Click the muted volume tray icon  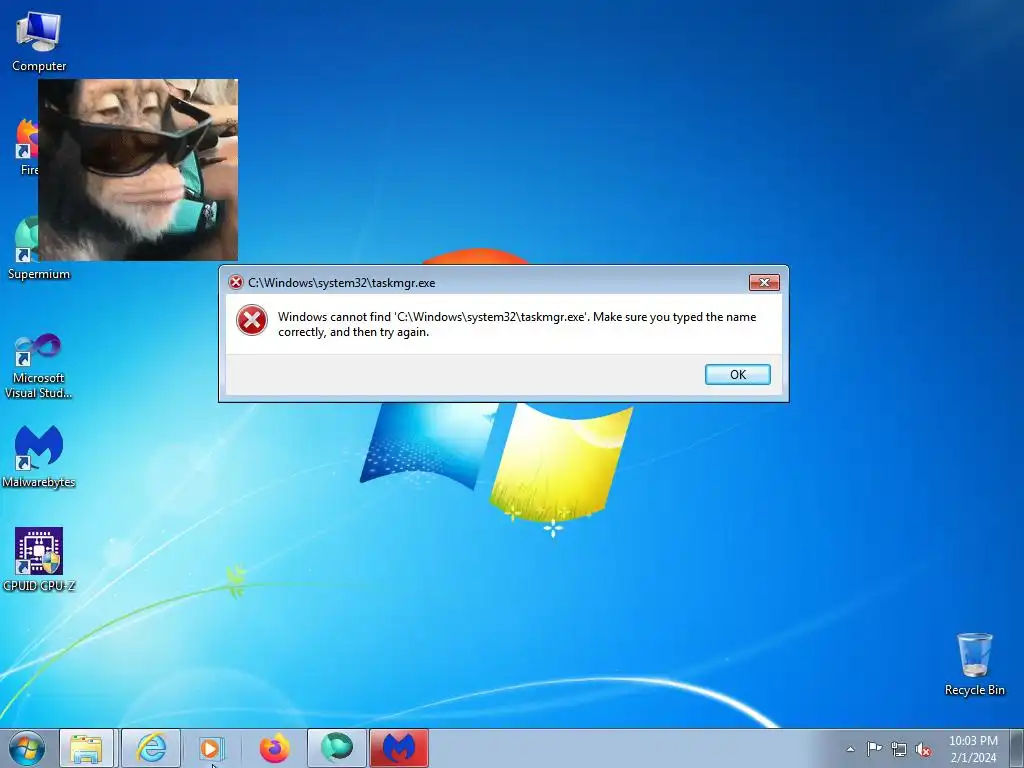click(x=923, y=750)
